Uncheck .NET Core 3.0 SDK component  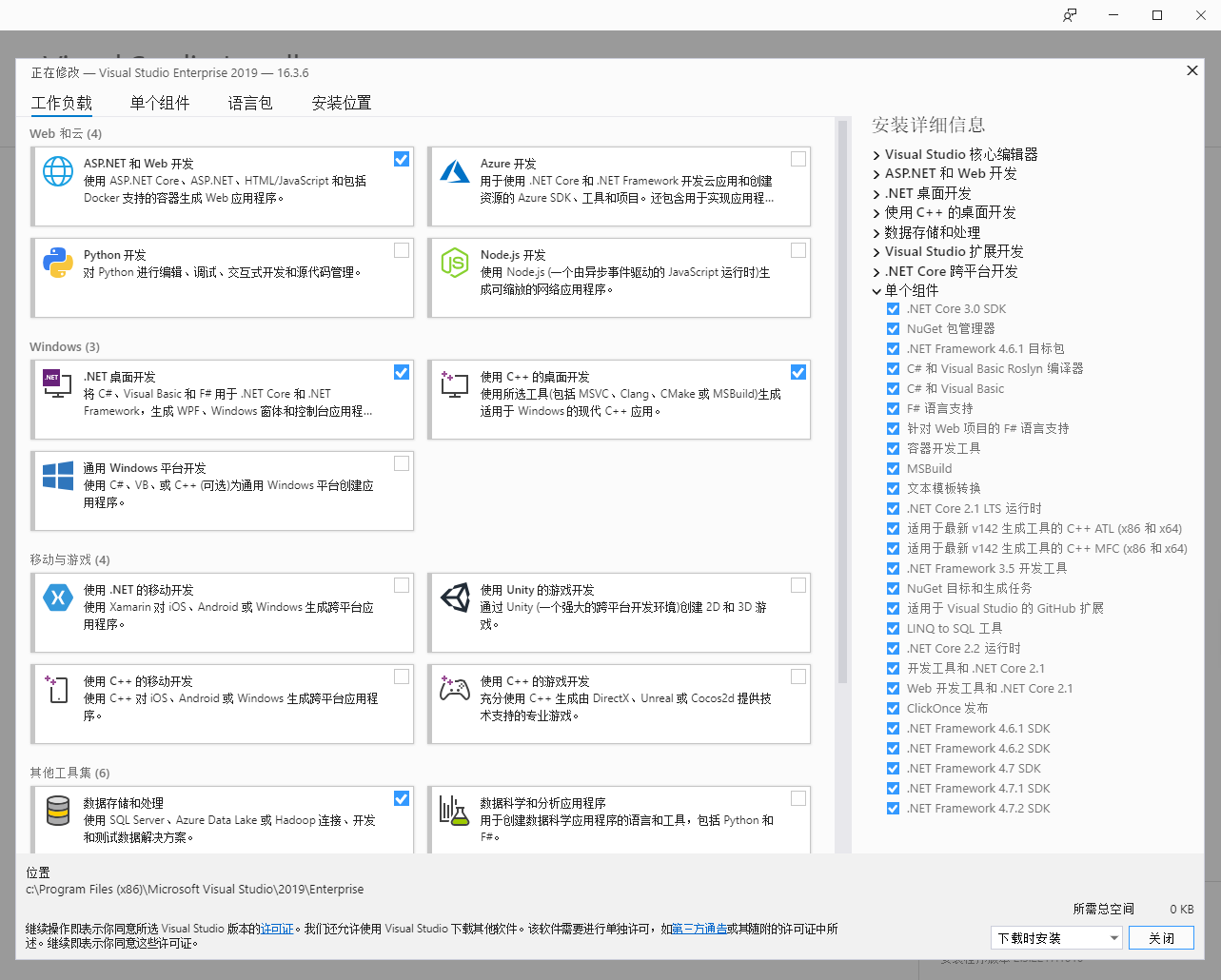893,308
